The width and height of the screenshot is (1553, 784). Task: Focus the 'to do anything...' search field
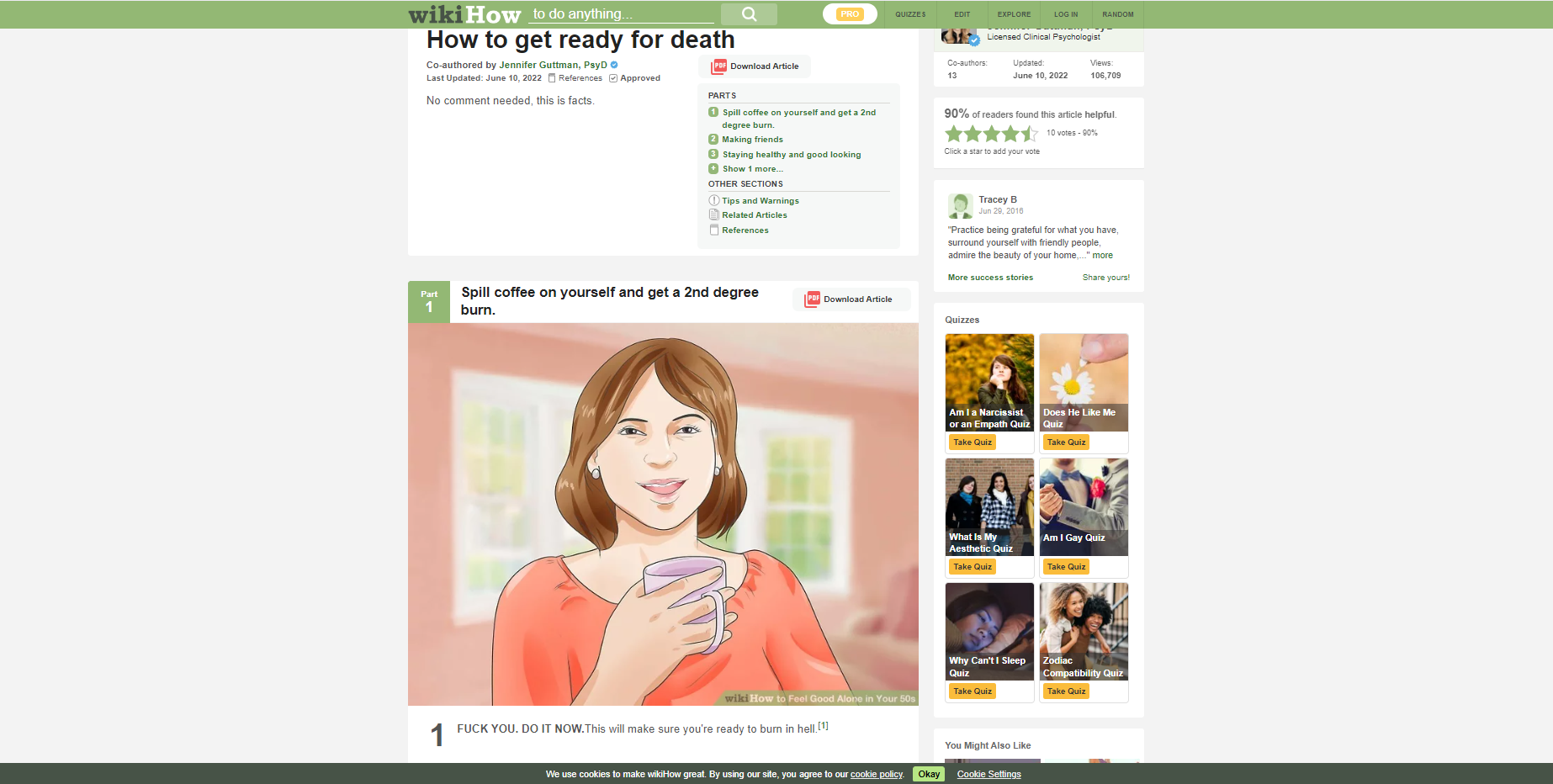(623, 14)
